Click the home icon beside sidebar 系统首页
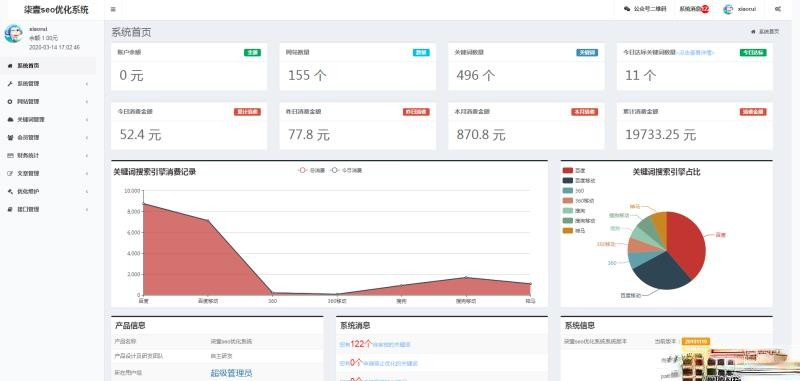800x381 pixels. point(10,66)
